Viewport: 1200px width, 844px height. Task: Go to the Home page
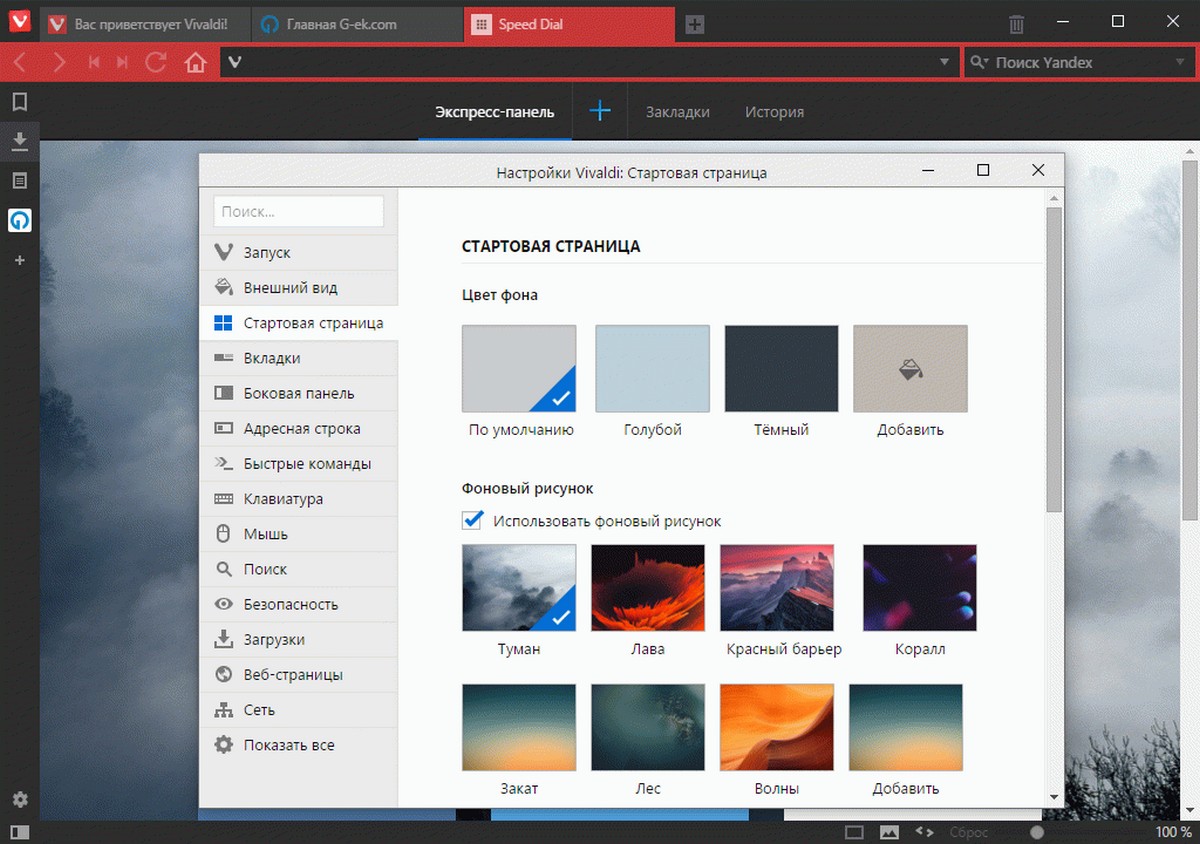coord(195,63)
